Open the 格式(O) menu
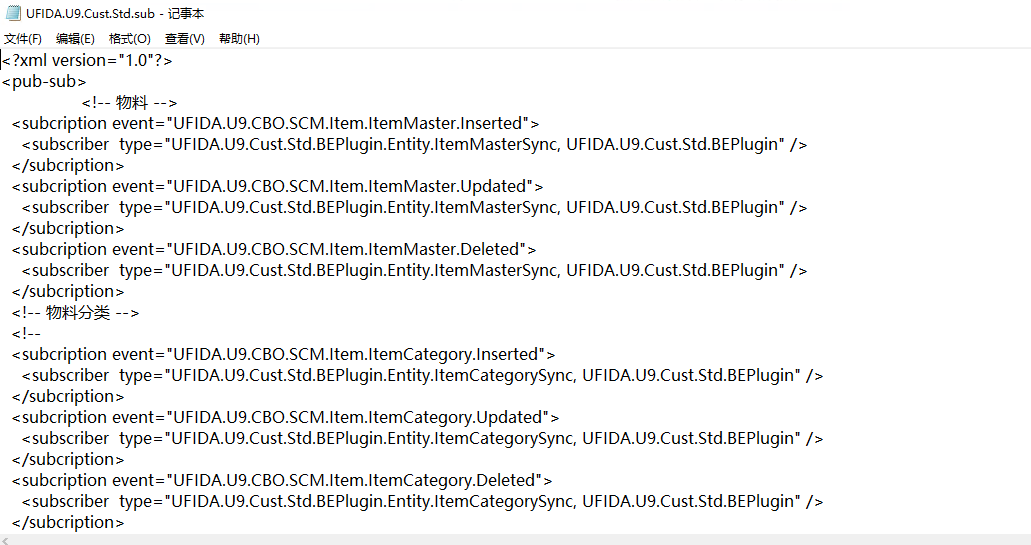 click(x=129, y=39)
